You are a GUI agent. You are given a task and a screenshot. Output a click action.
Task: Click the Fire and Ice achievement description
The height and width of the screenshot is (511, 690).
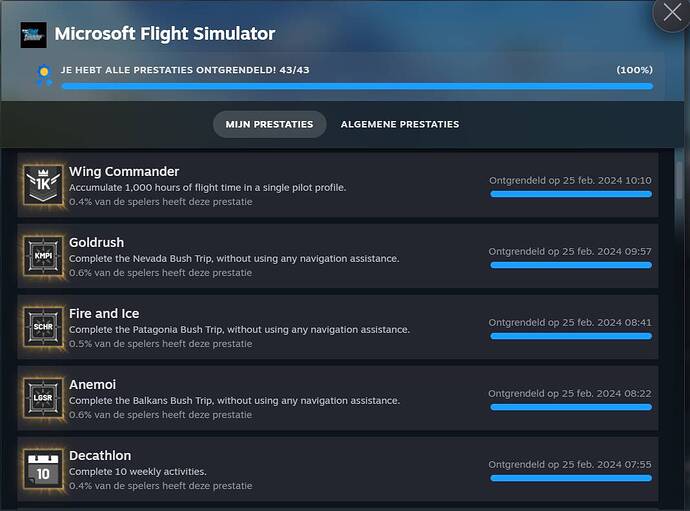(x=239, y=329)
